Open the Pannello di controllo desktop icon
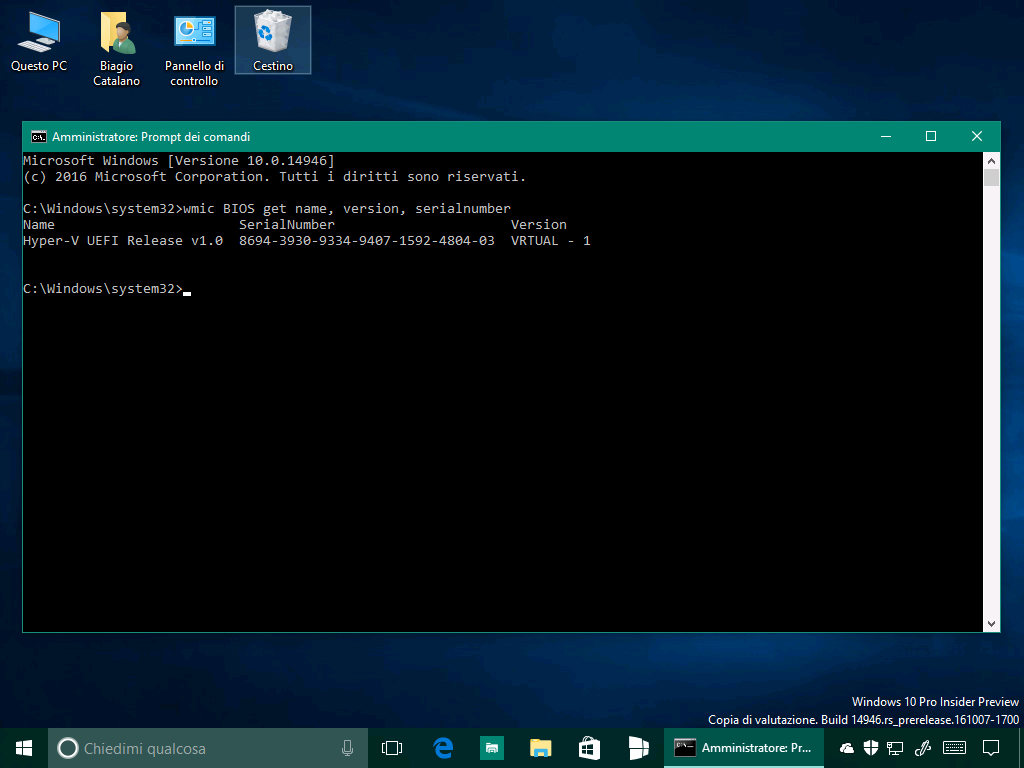Viewport: 1024px width, 768px height. click(x=194, y=49)
